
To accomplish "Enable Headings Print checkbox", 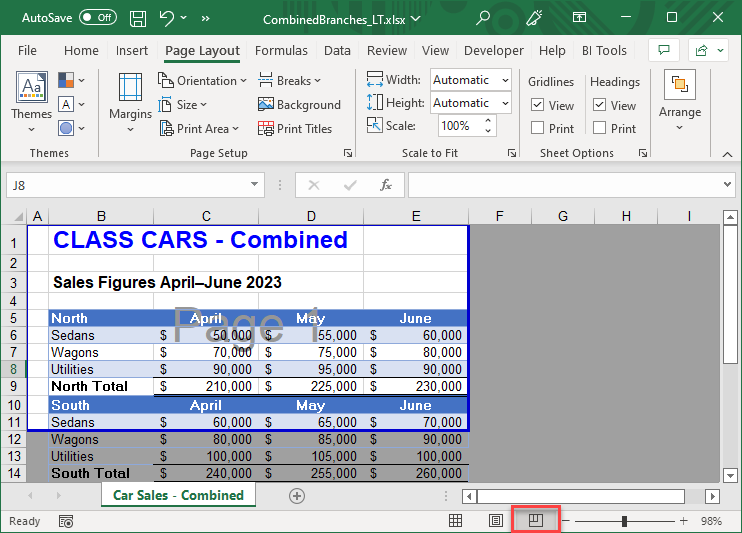I will (600, 128).
